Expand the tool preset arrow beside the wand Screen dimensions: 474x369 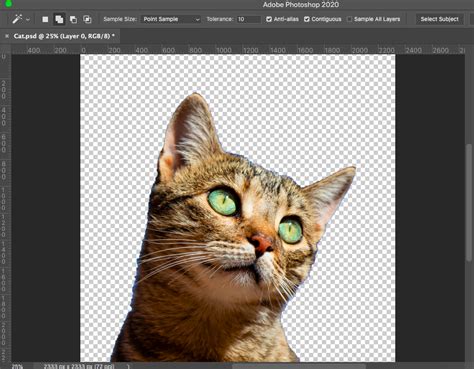[28, 20]
